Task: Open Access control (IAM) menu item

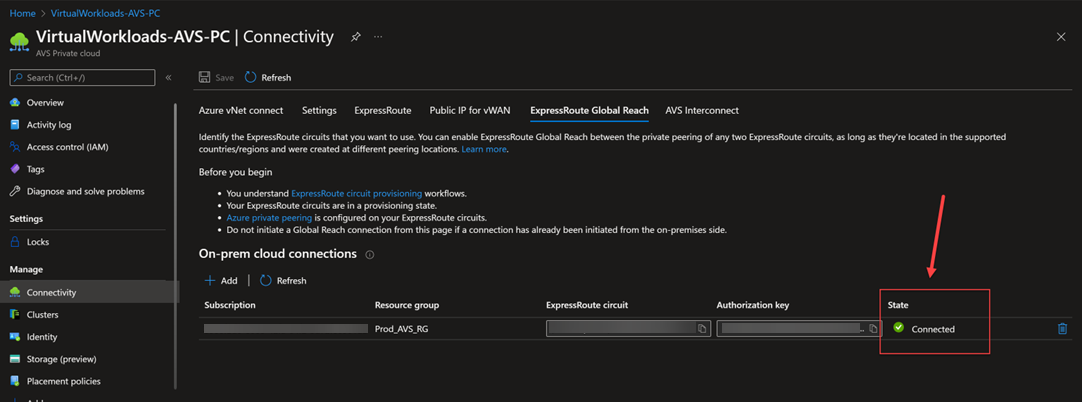Action: click(68, 147)
